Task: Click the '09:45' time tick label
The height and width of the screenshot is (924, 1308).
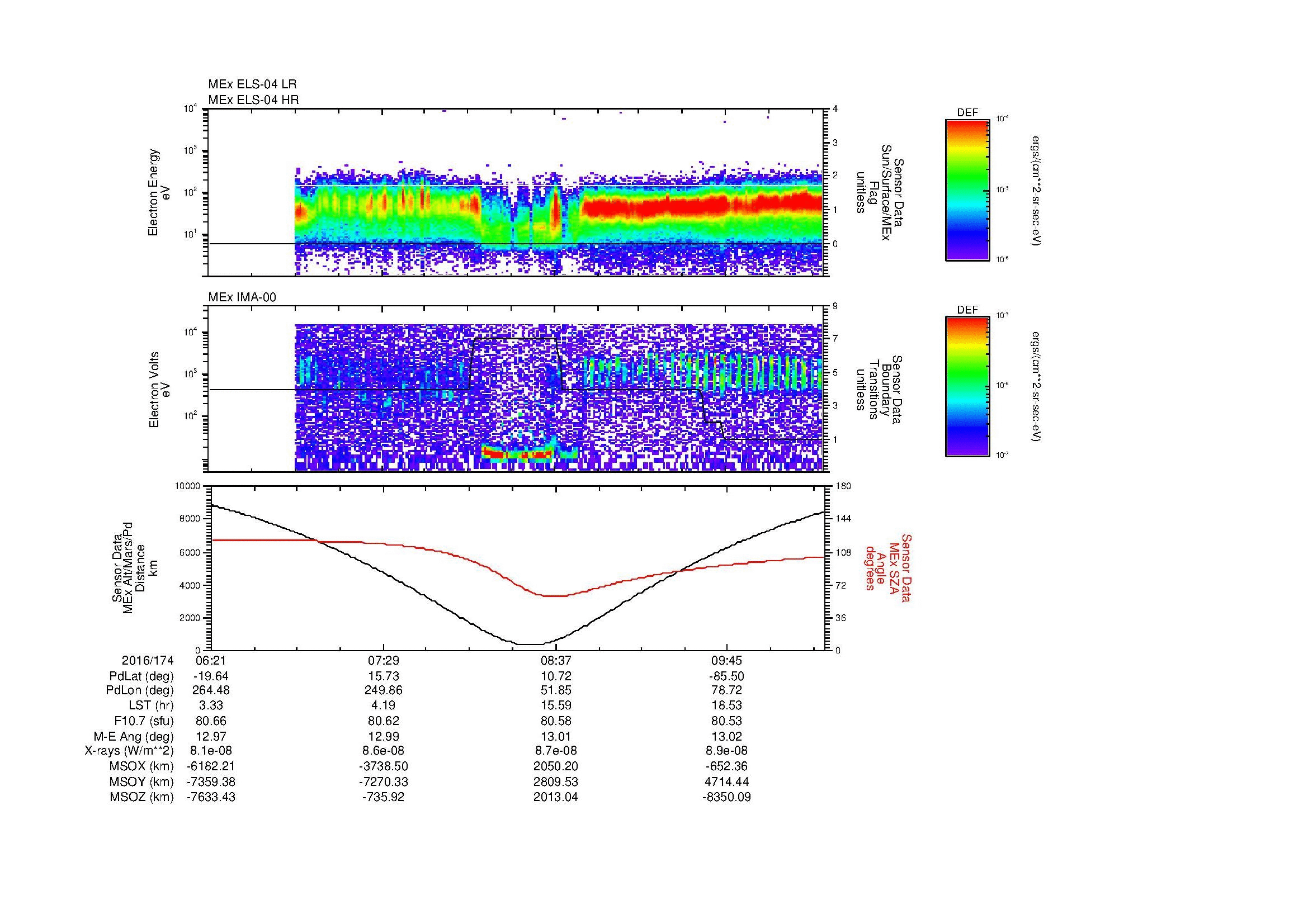Action: tap(726, 660)
